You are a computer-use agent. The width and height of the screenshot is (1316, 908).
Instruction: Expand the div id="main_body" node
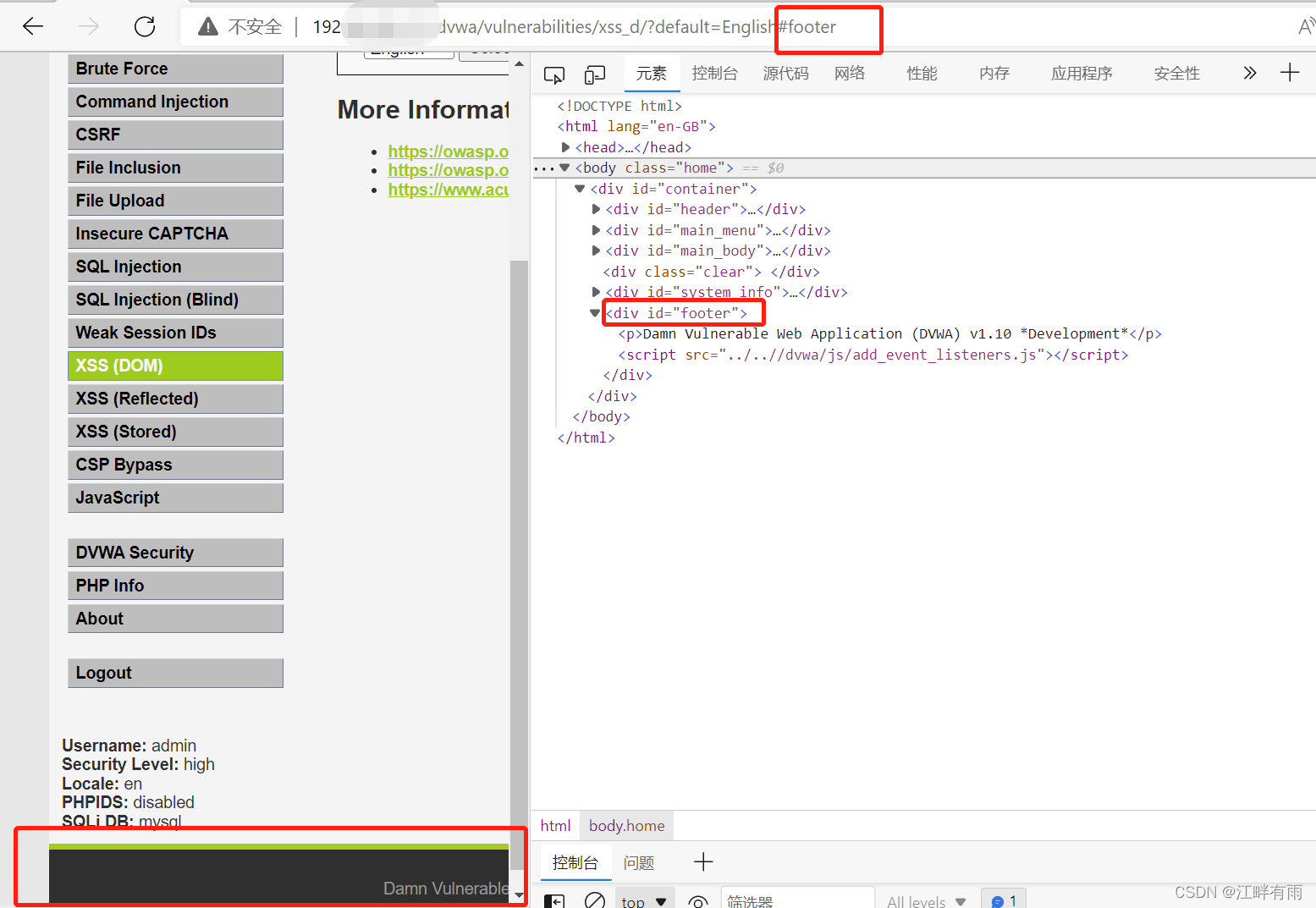[x=596, y=250]
